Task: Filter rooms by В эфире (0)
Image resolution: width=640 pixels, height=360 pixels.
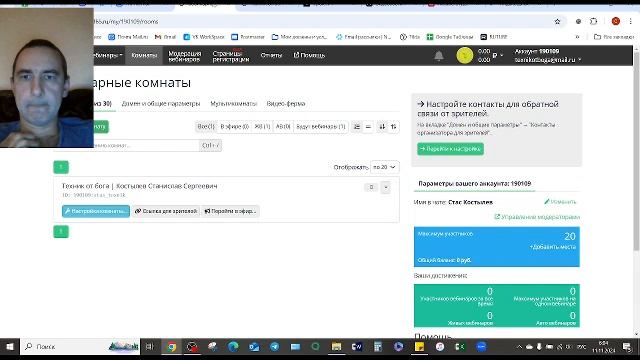Action: point(234,127)
